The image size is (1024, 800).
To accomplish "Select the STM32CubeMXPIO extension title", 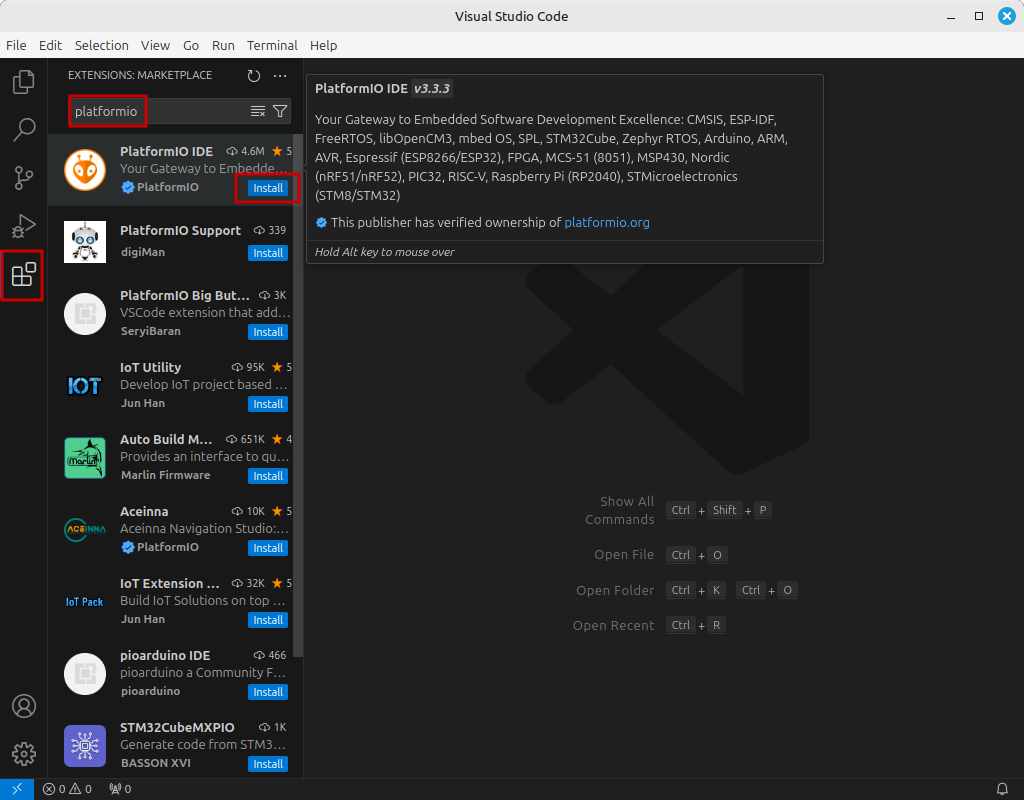I will (x=177, y=728).
